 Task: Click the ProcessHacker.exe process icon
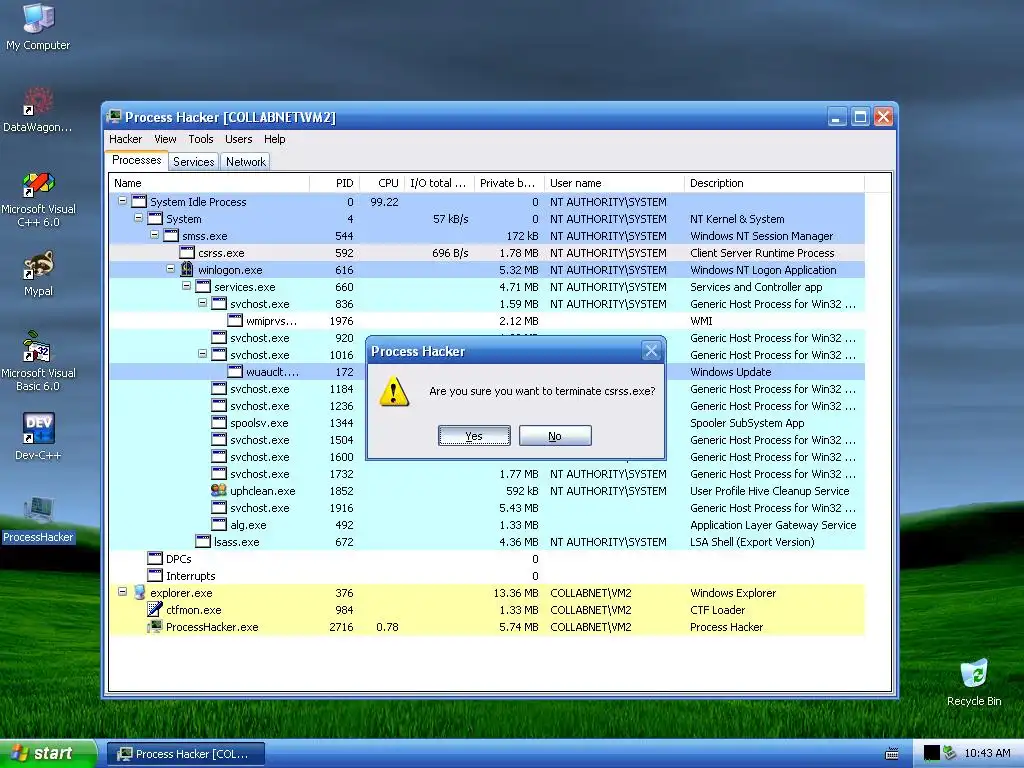155,626
